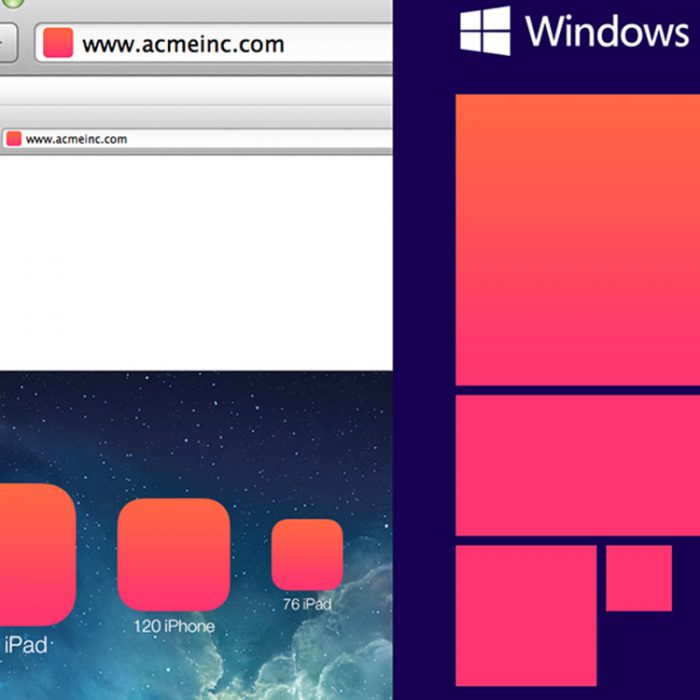Click the favicon in the address bar
Image resolution: width=700 pixels, height=700 pixels.
58,43
